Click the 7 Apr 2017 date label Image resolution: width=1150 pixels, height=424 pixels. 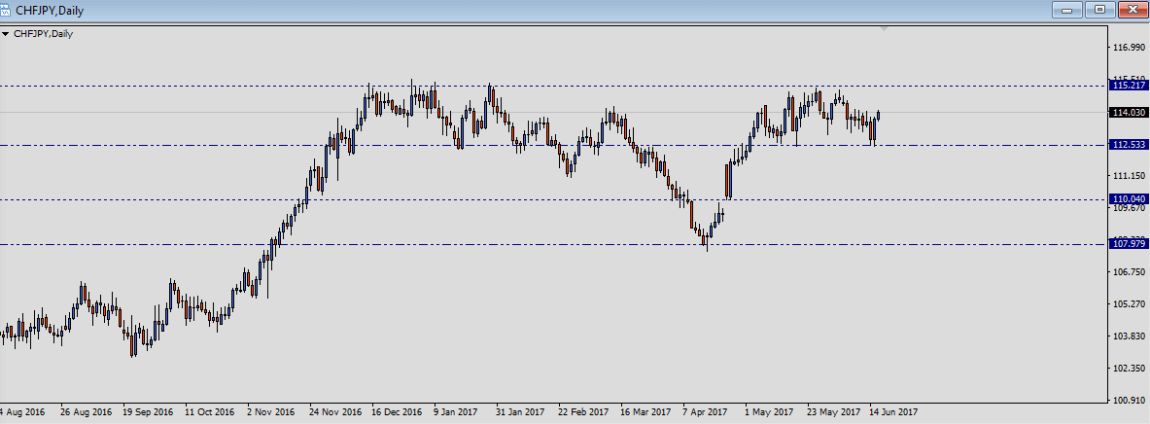point(705,412)
